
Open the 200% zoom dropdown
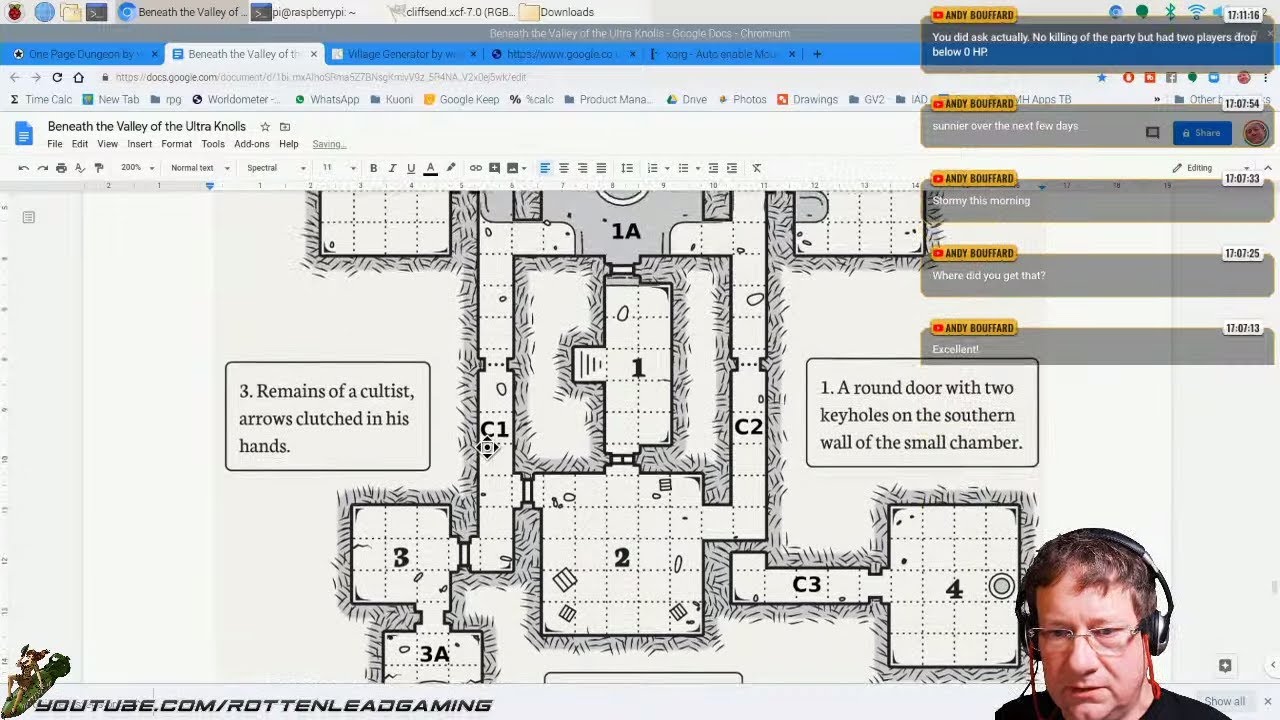click(x=138, y=168)
